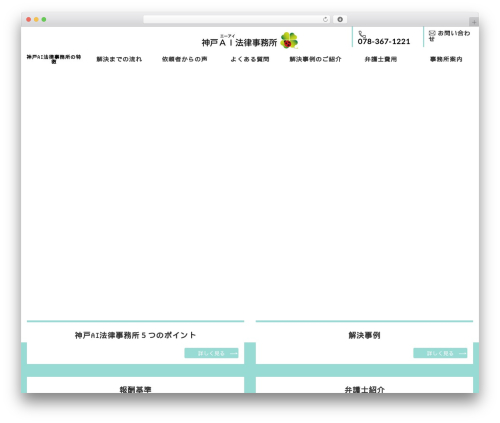
Task: Click 詳しく見る under 5つのポイント
Action: 211,353
